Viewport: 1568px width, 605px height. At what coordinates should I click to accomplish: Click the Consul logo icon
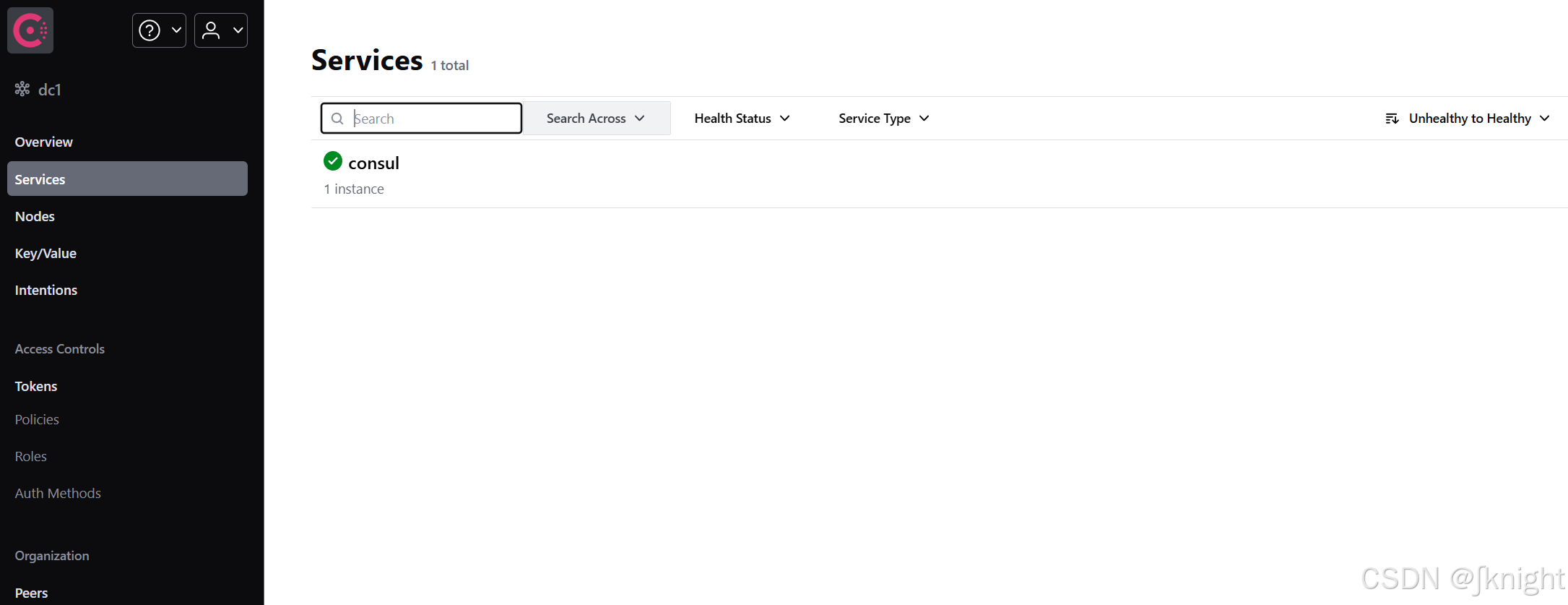point(30,30)
